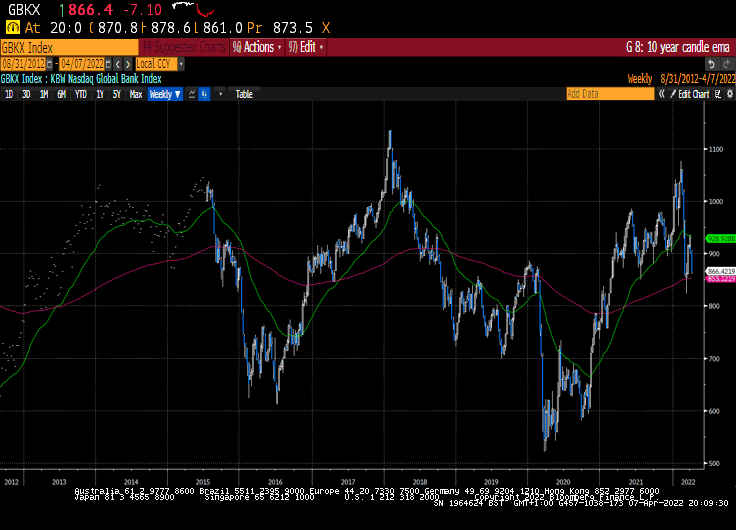Image resolution: width=736 pixels, height=530 pixels.
Task: Select the 3D time range
Action: (x=26, y=94)
